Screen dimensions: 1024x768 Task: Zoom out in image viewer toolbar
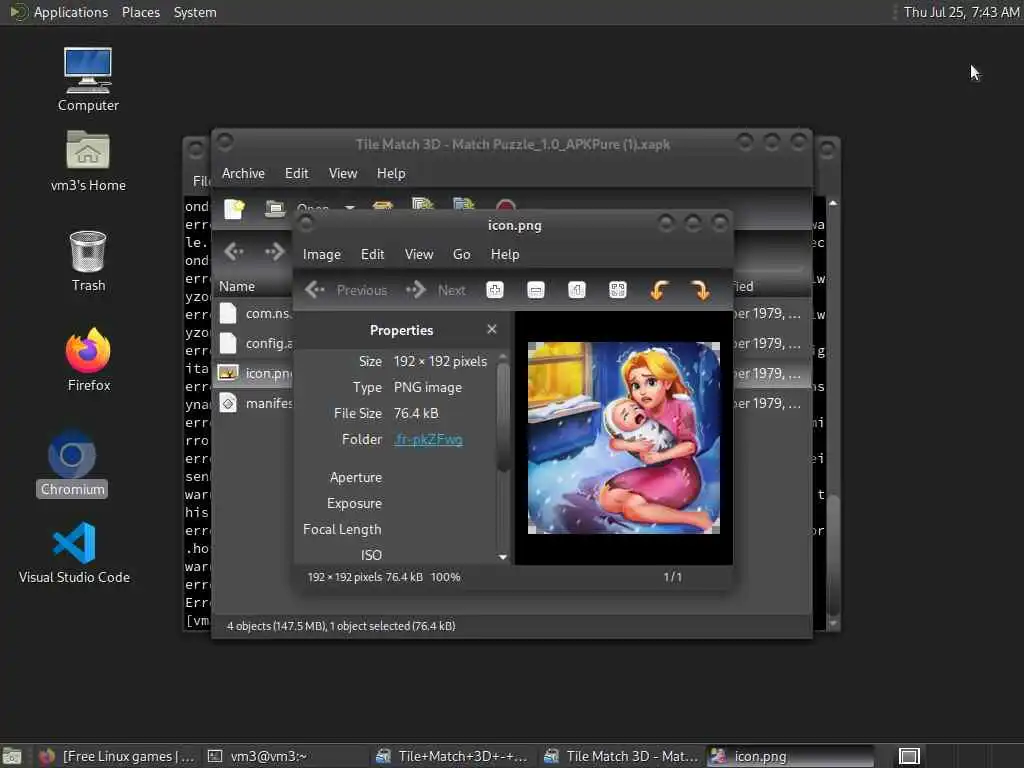coord(536,290)
